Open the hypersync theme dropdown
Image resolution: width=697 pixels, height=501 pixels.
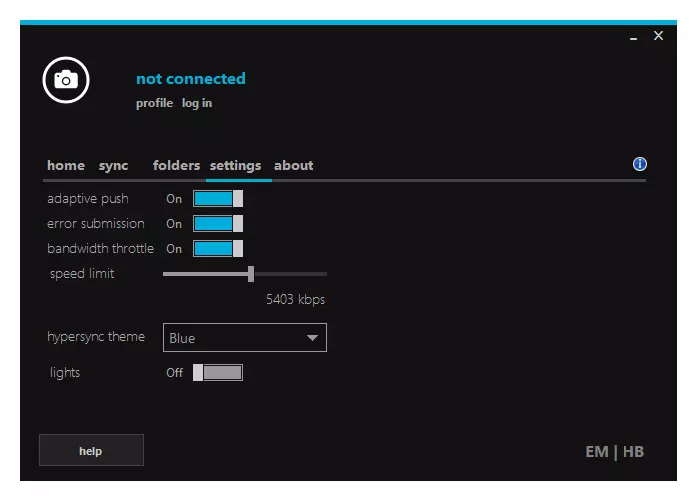click(x=244, y=338)
